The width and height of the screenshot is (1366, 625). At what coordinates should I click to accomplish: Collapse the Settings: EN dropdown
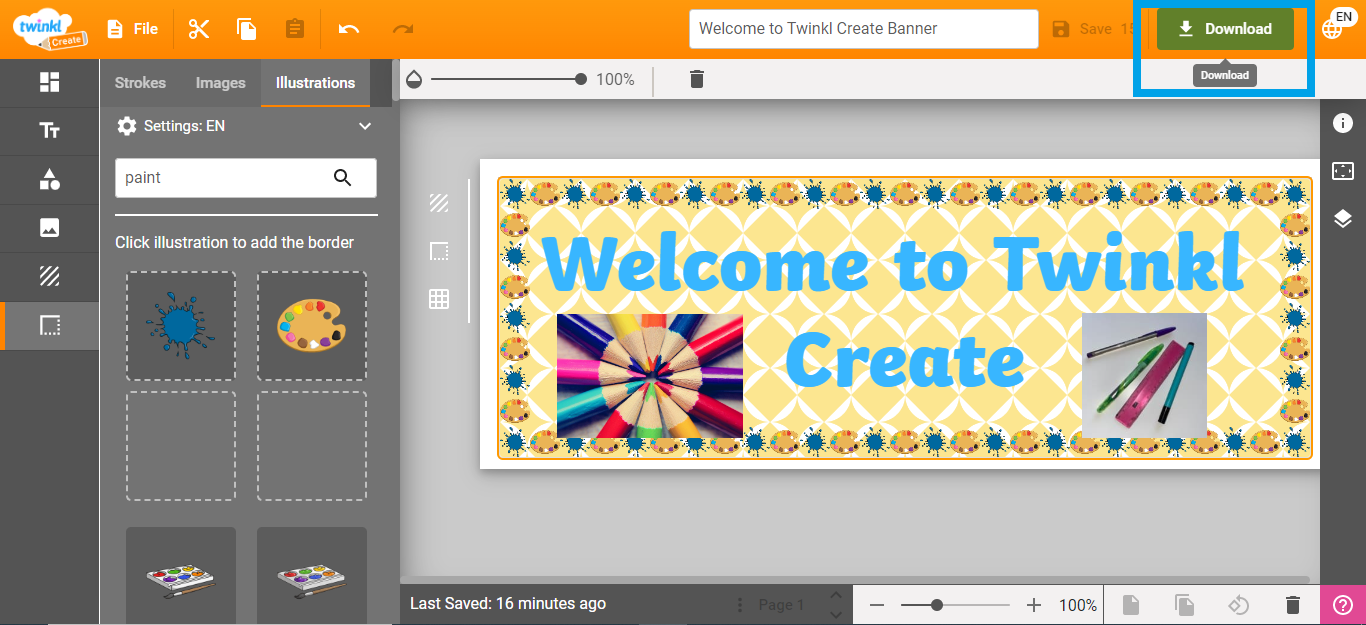(364, 126)
